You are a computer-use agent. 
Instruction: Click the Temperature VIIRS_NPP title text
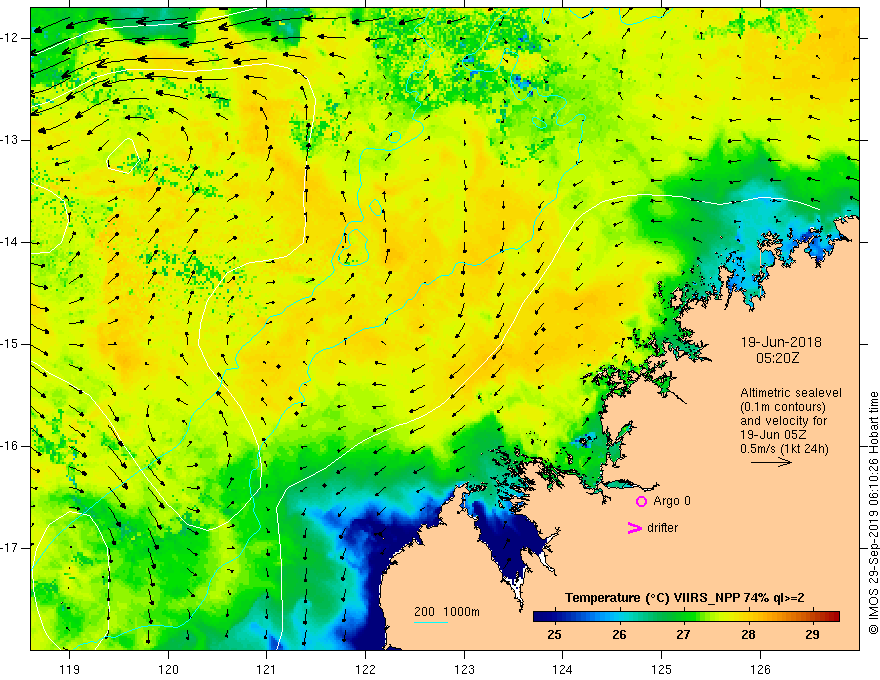click(684, 598)
